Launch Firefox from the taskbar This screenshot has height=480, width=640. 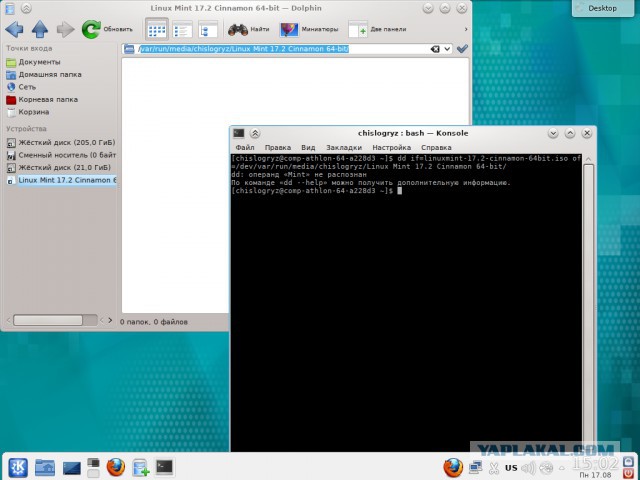[115, 466]
